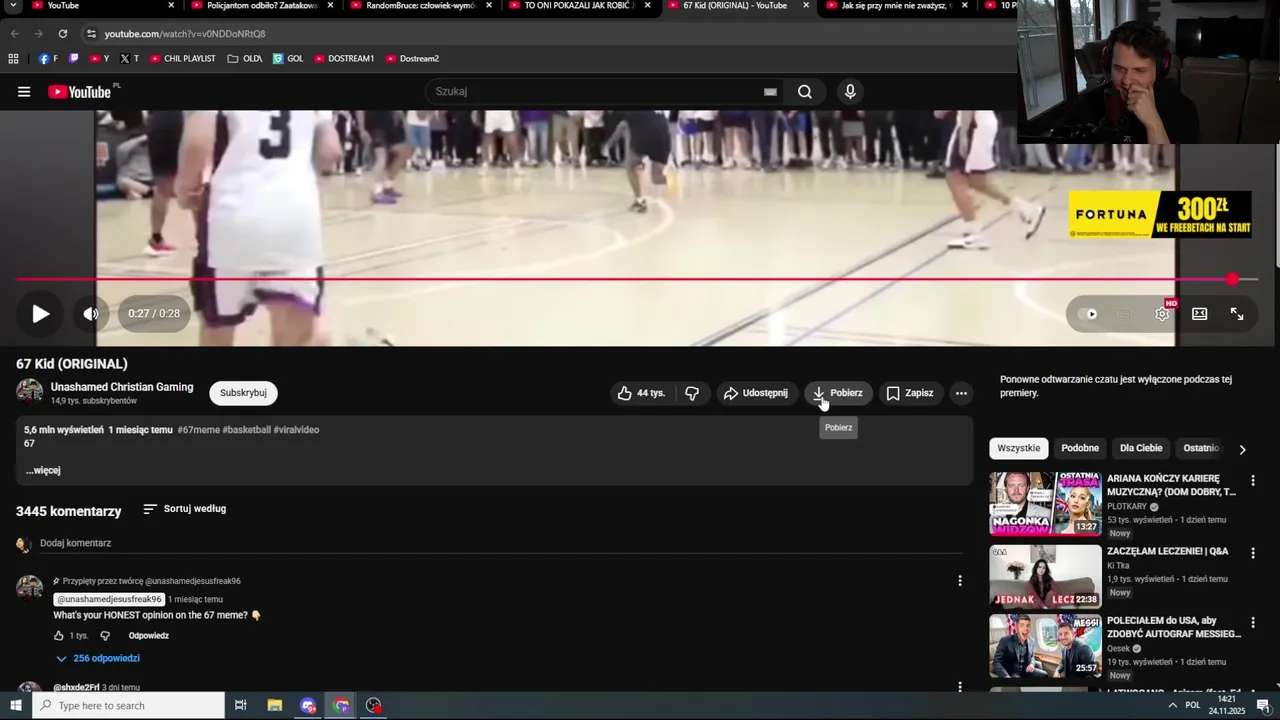This screenshot has height=720, width=1280.
Task: Open Twitch bookmark icon
Action: click(x=73, y=59)
